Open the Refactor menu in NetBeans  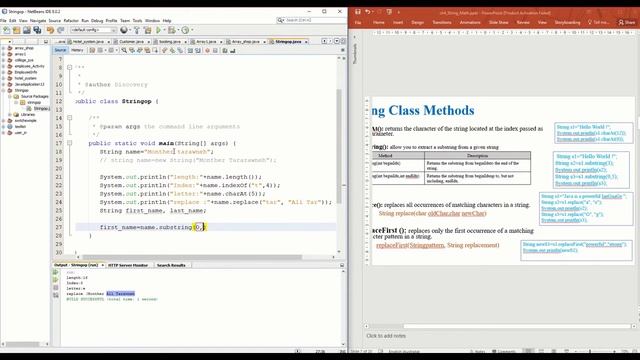[71, 20]
